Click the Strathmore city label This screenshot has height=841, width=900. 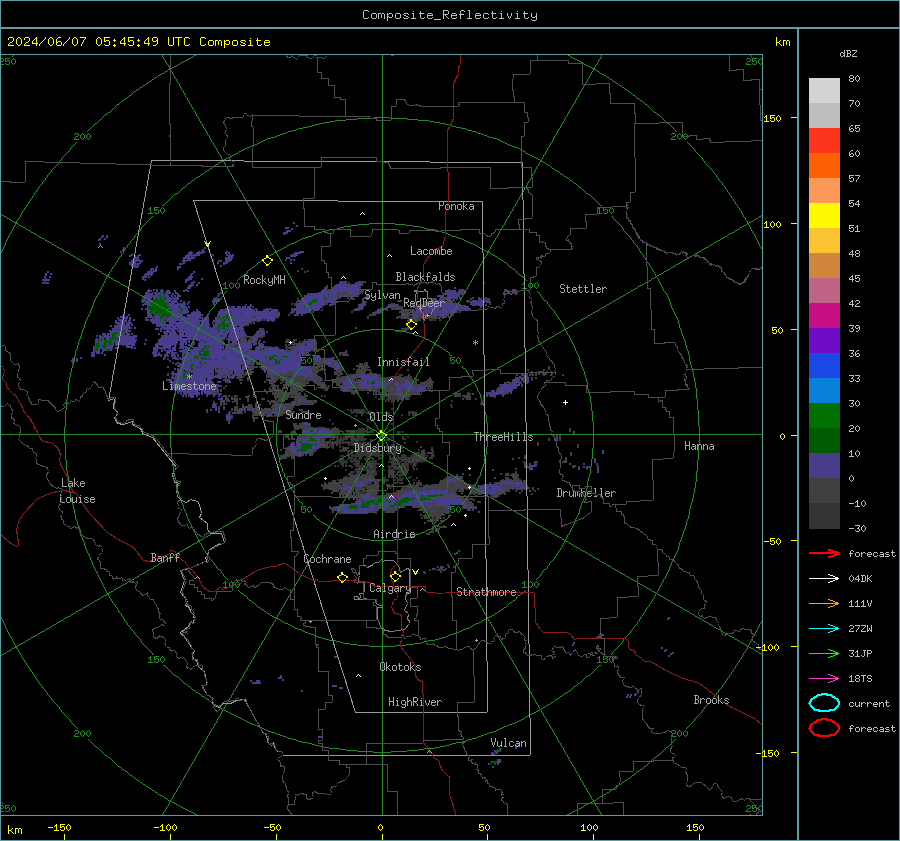pyautogui.click(x=486, y=592)
